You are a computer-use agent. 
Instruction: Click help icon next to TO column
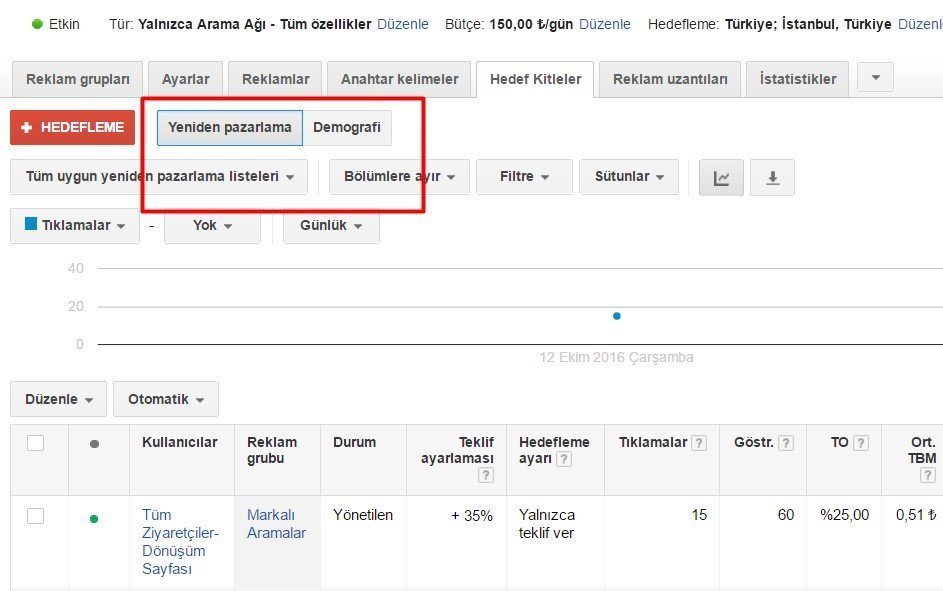click(x=861, y=443)
